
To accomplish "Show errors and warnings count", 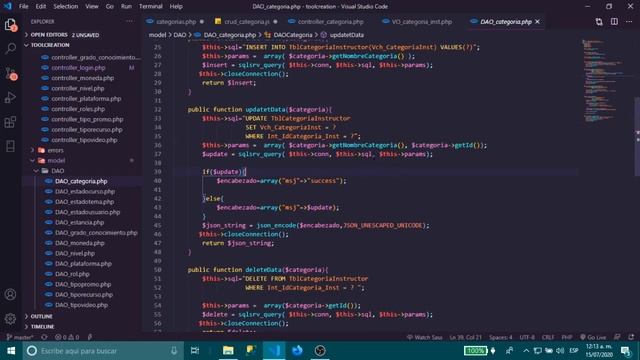I will [67, 337].
